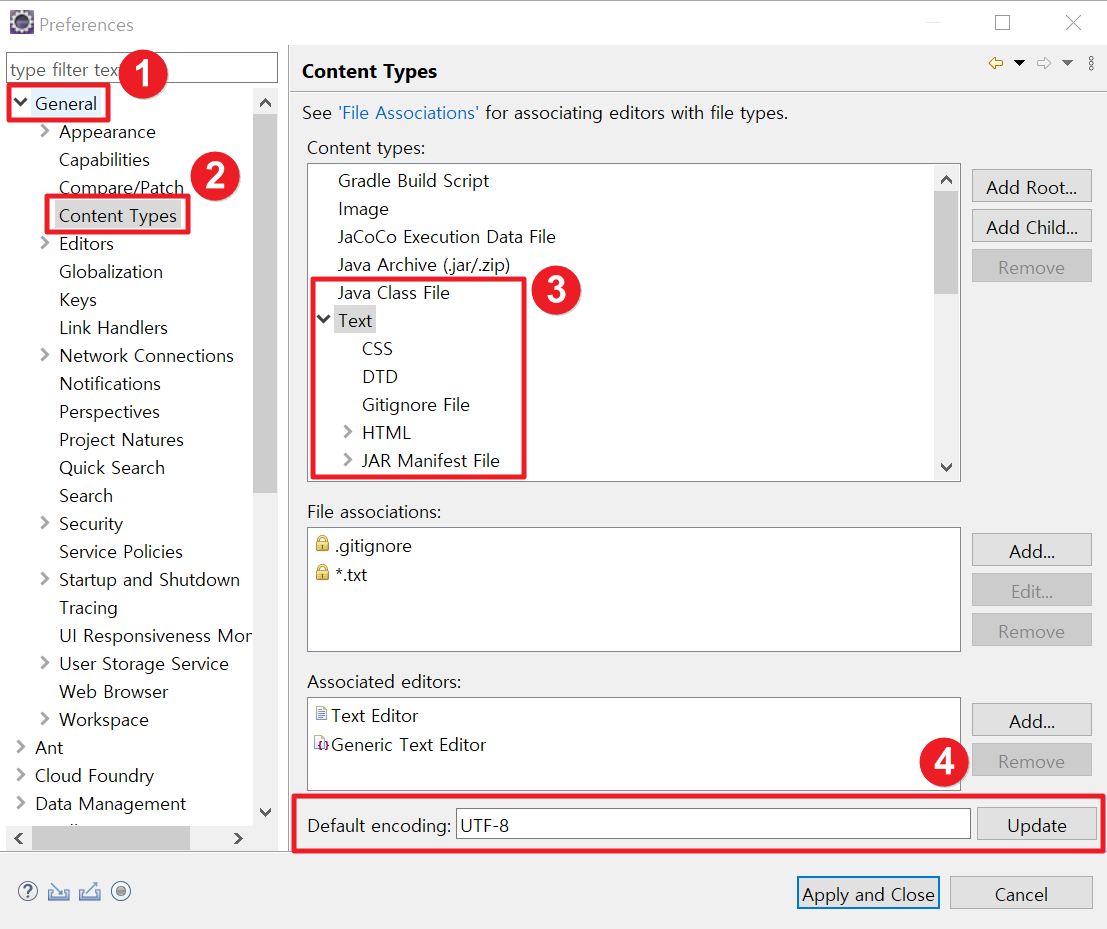Select Generic Text Editor entry

[x=409, y=745]
